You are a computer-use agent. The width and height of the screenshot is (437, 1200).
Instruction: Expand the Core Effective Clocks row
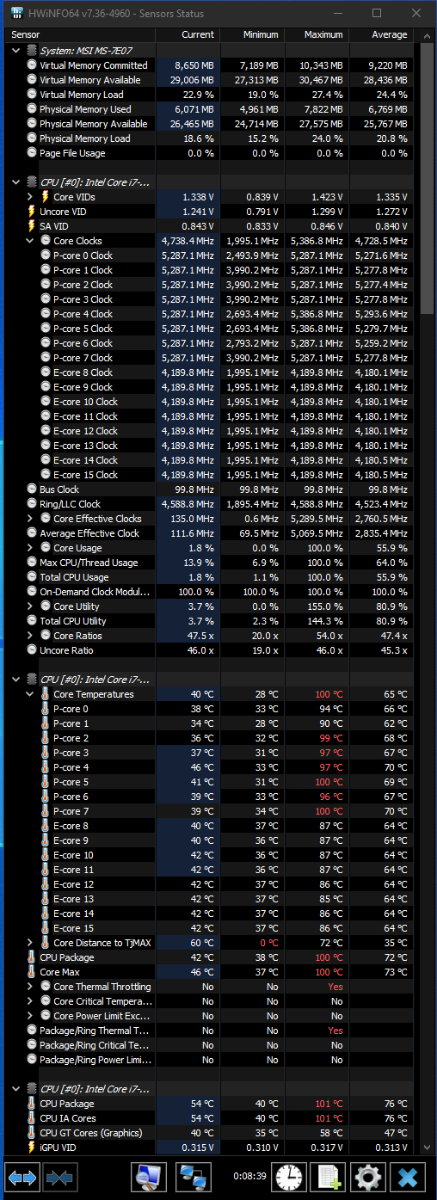(x=30, y=519)
